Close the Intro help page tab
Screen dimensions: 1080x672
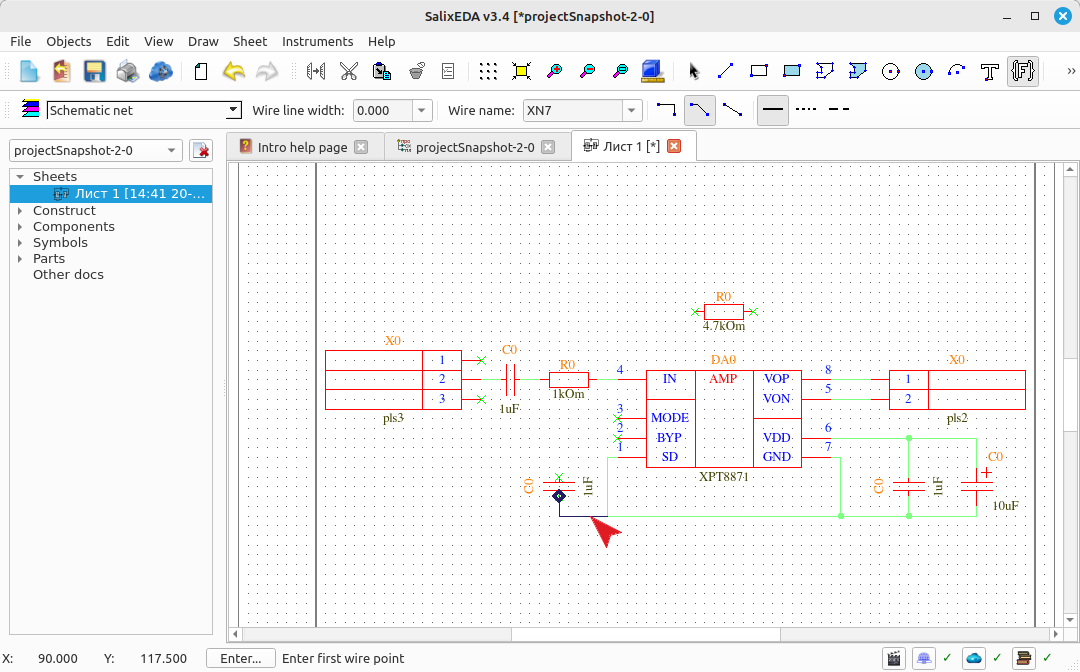tap(361, 147)
